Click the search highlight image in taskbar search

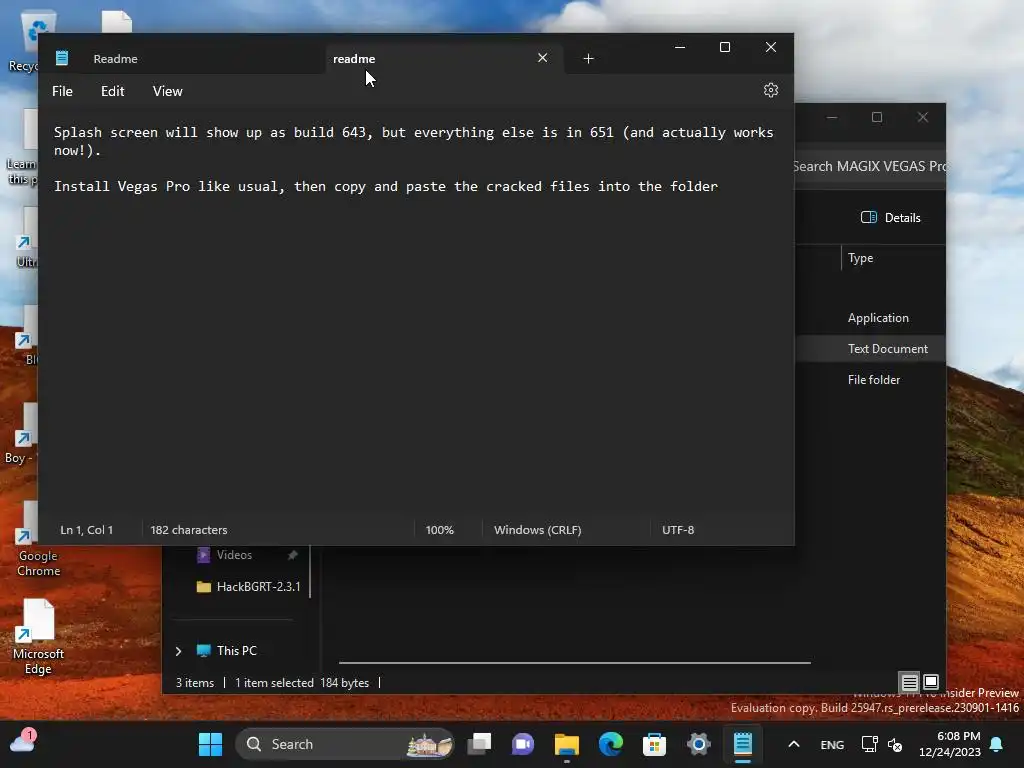tap(429, 744)
